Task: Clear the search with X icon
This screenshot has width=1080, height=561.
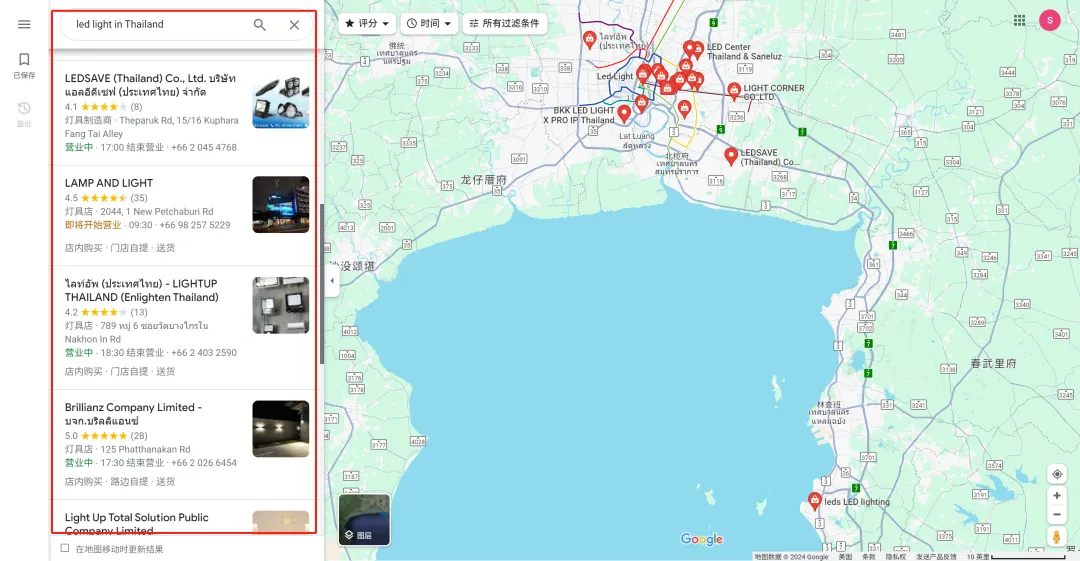Action: pyautogui.click(x=294, y=25)
